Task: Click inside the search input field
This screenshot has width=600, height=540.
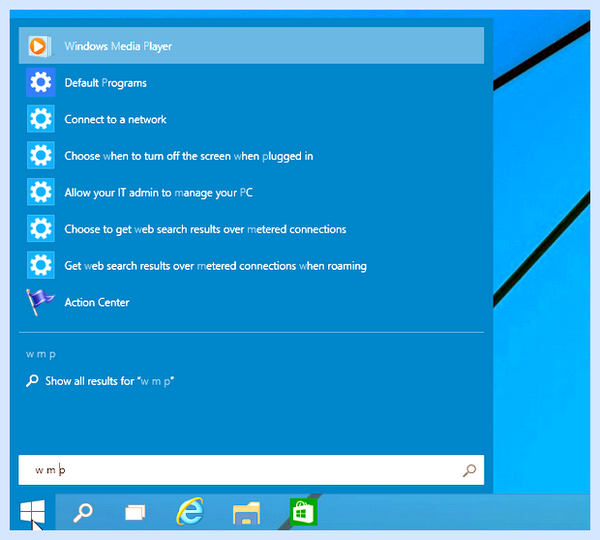Action: point(251,470)
